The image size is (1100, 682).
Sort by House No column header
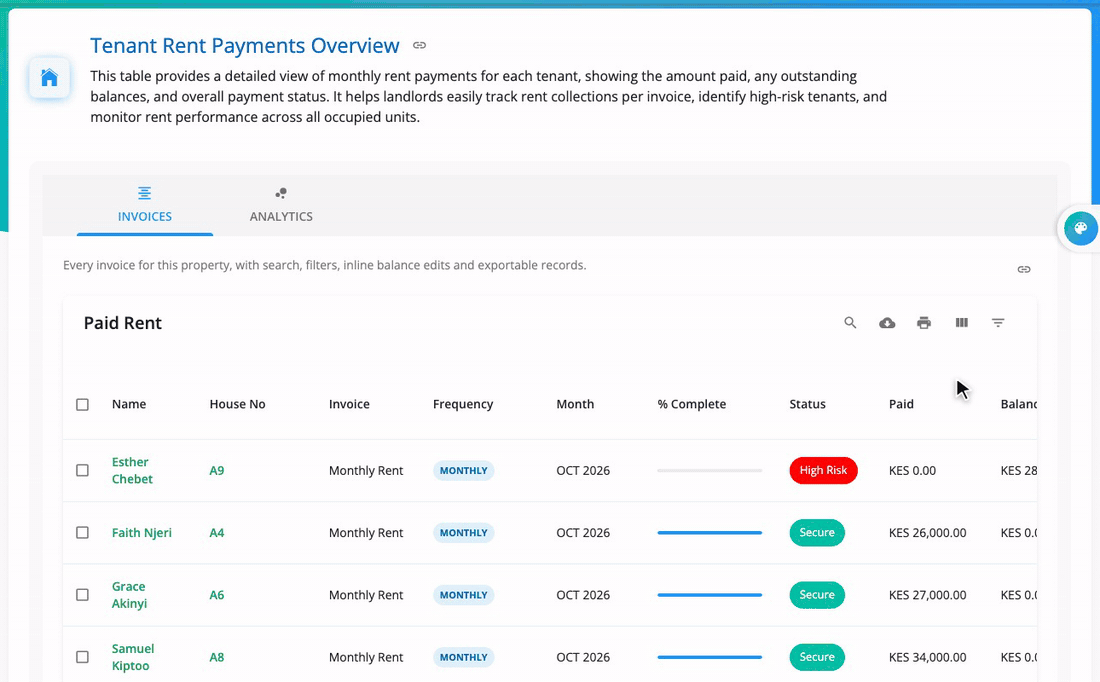[x=237, y=404]
